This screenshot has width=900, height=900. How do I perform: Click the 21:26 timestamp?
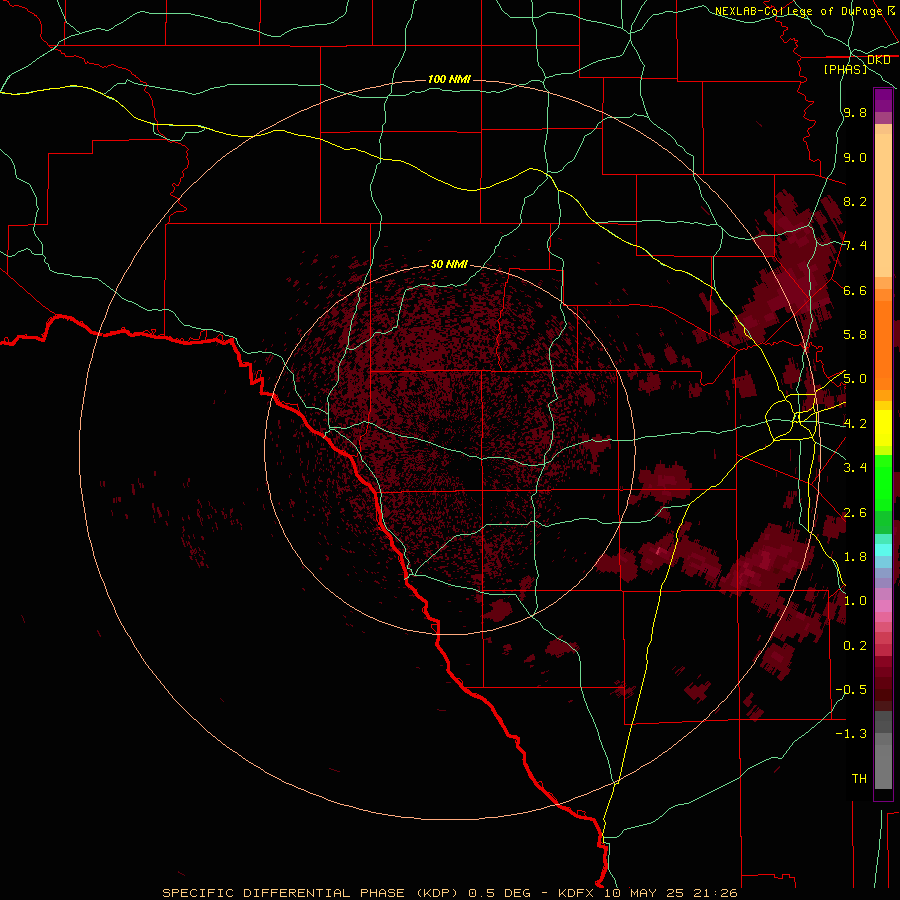[715, 893]
